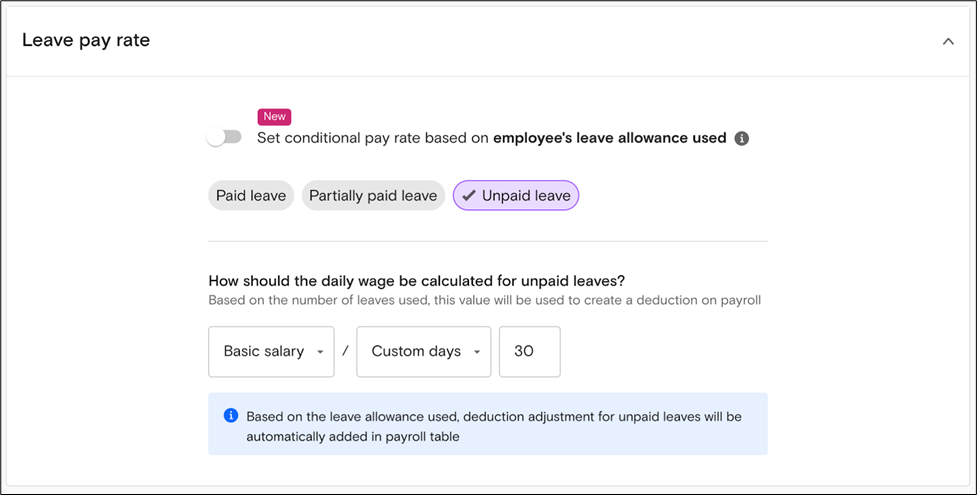
Task: Click blue info icon in deduction notice
Action: [231, 415]
